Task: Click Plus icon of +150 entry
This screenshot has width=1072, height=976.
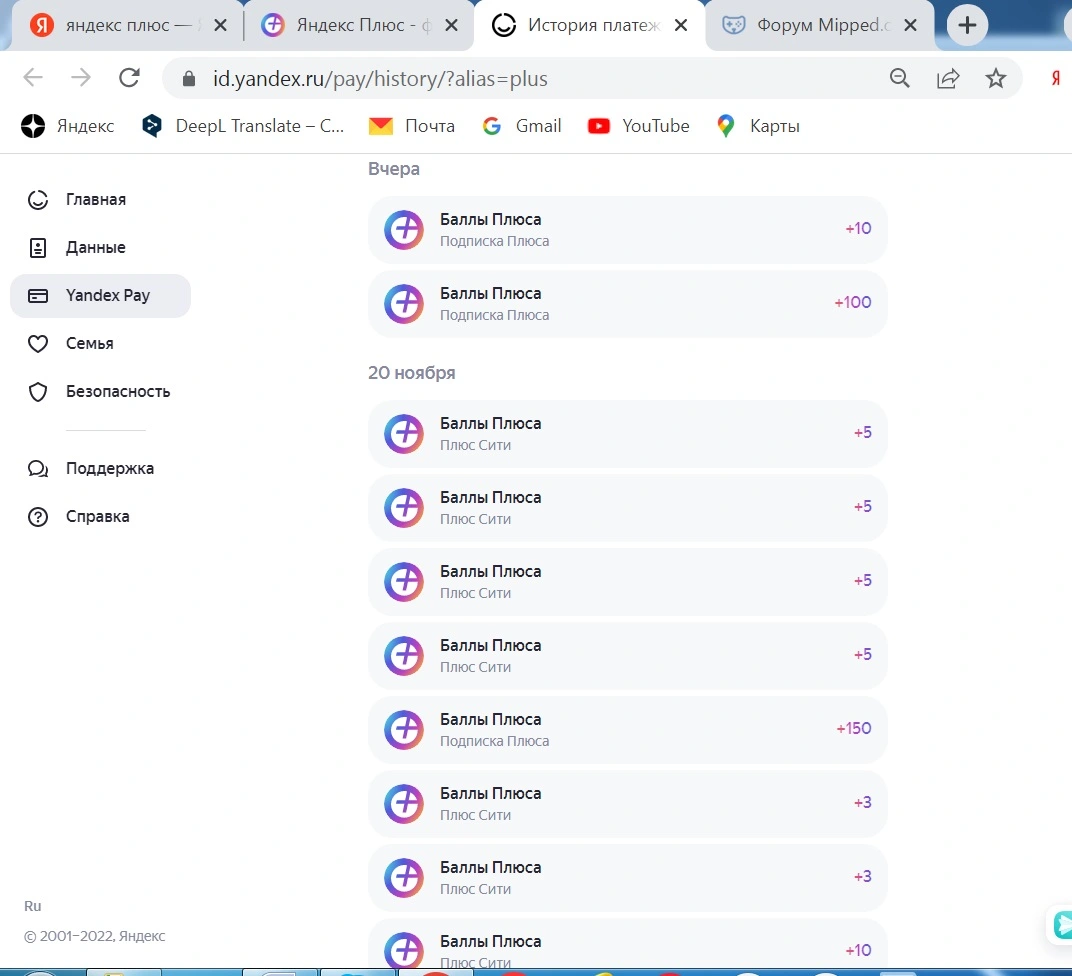Action: (x=403, y=729)
